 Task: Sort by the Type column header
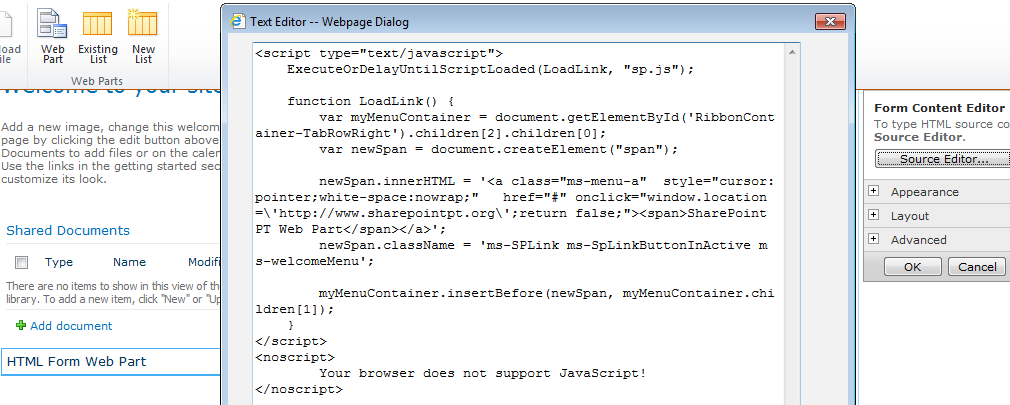tap(59, 262)
